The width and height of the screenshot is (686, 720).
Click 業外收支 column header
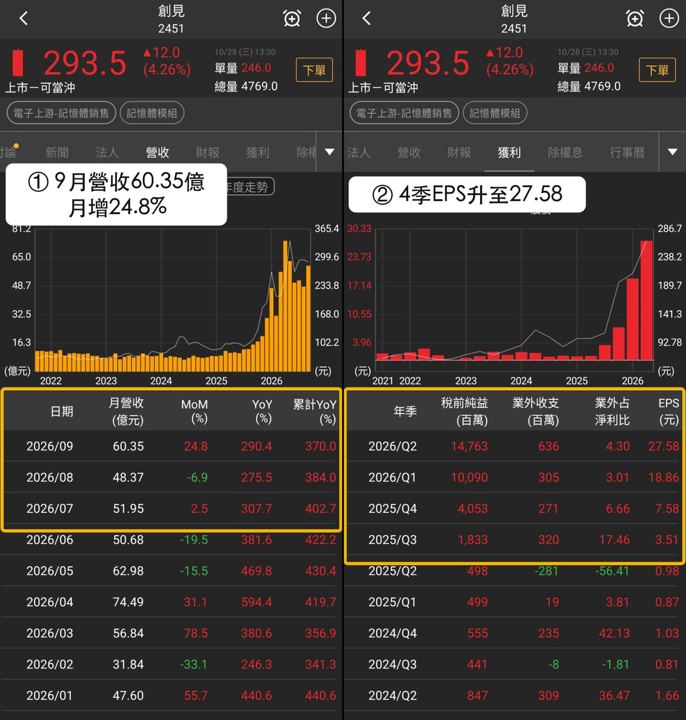pos(535,411)
